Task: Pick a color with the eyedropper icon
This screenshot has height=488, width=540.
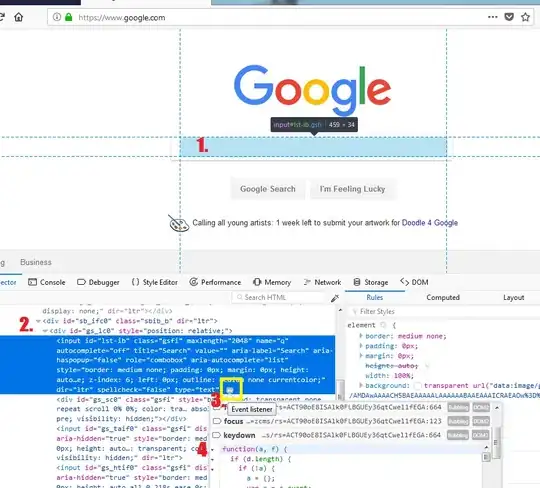Action: click(x=334, y=298)
